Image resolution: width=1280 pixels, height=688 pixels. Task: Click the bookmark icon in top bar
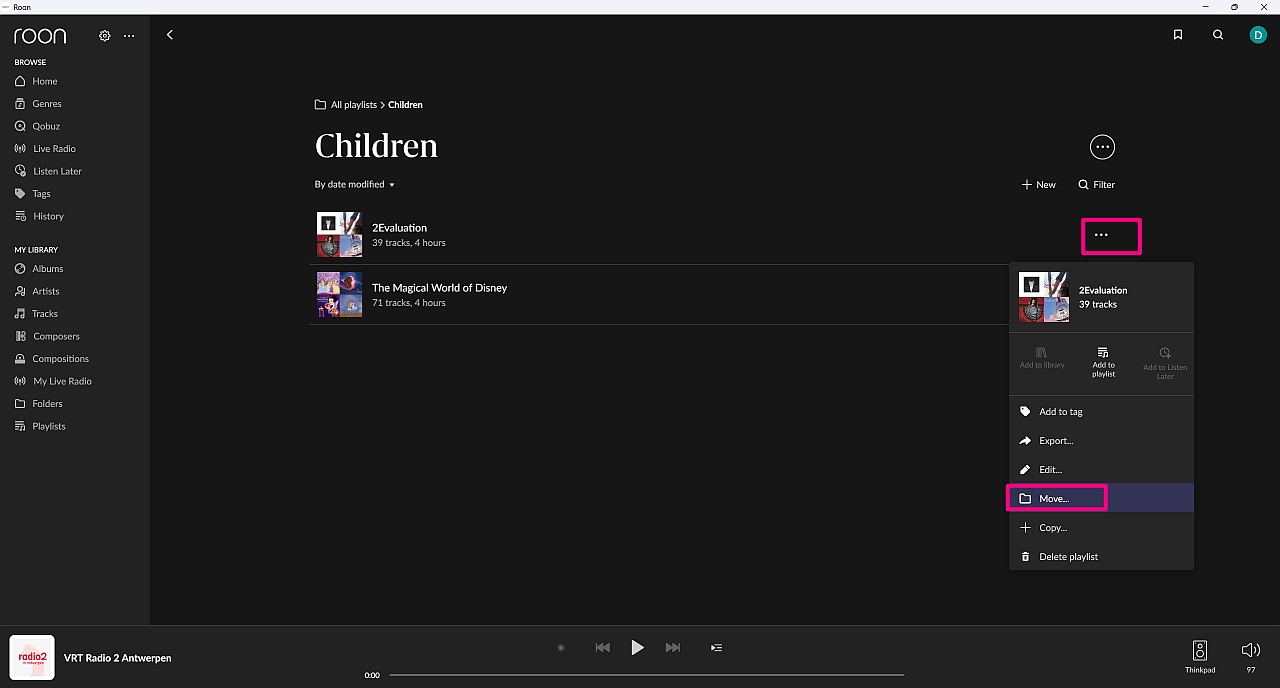tap(1178, 35)
